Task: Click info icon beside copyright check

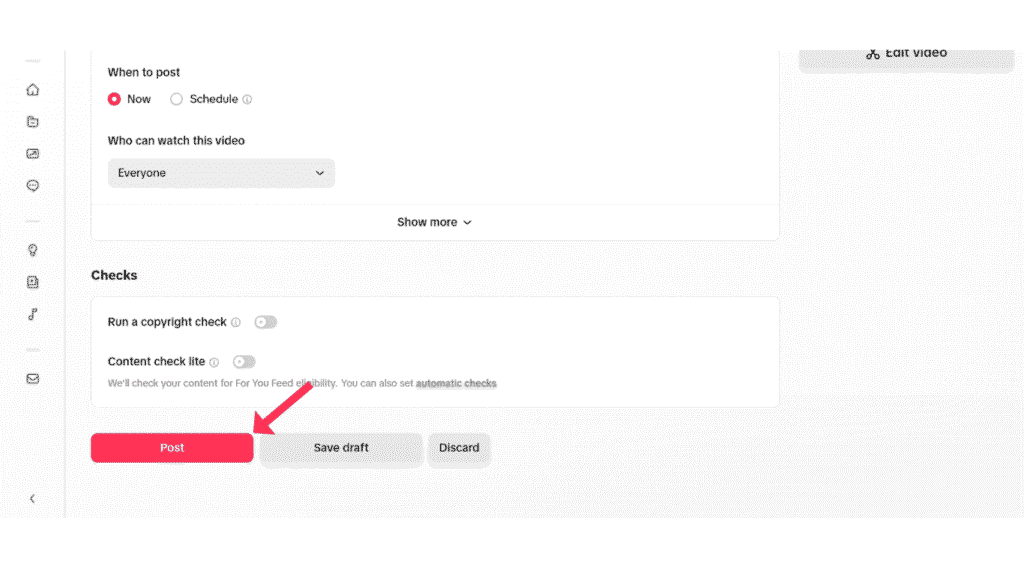Action: point(236,323)
